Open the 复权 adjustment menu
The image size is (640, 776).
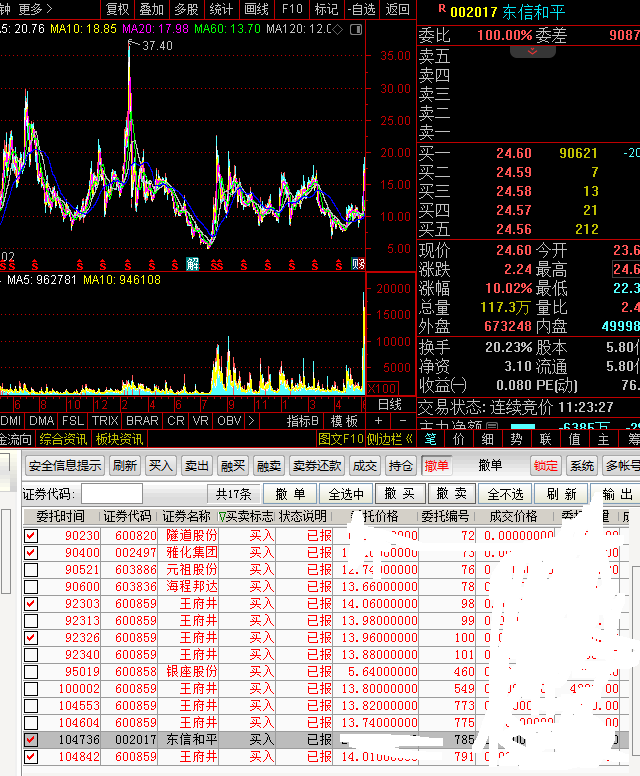tap(117, 9)
